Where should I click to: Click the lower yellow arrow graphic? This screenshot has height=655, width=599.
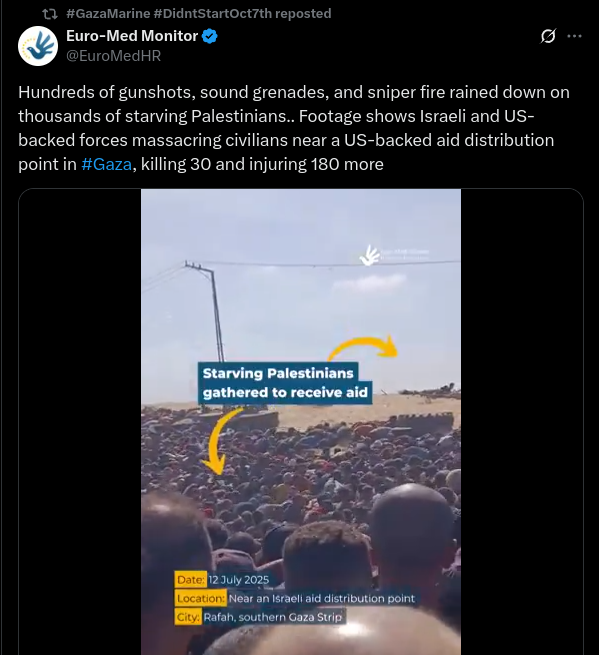tap(222, 442)
